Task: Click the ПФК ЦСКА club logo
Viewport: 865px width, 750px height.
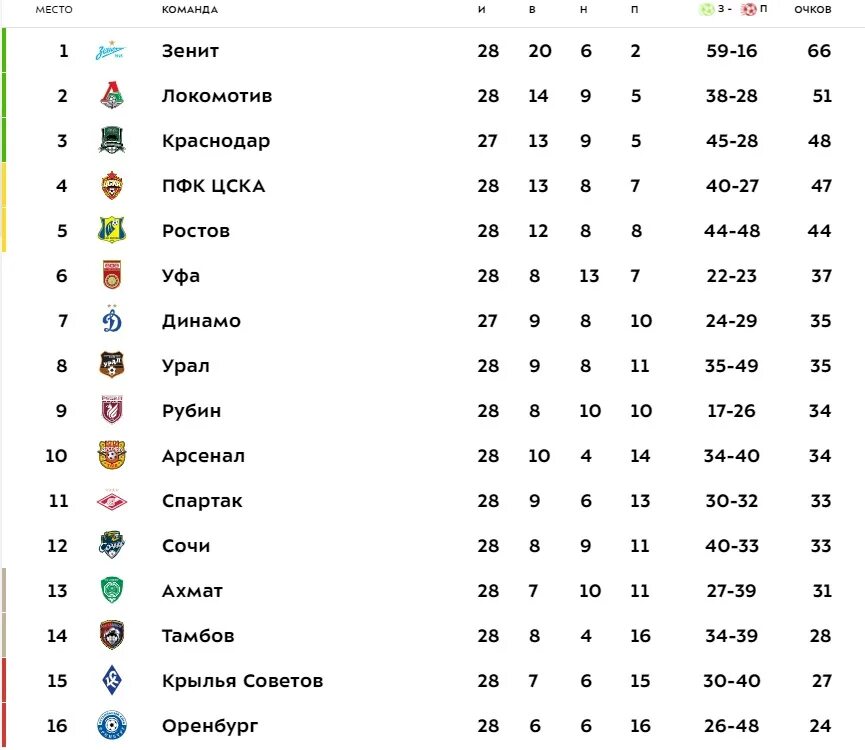Action: 112,185
